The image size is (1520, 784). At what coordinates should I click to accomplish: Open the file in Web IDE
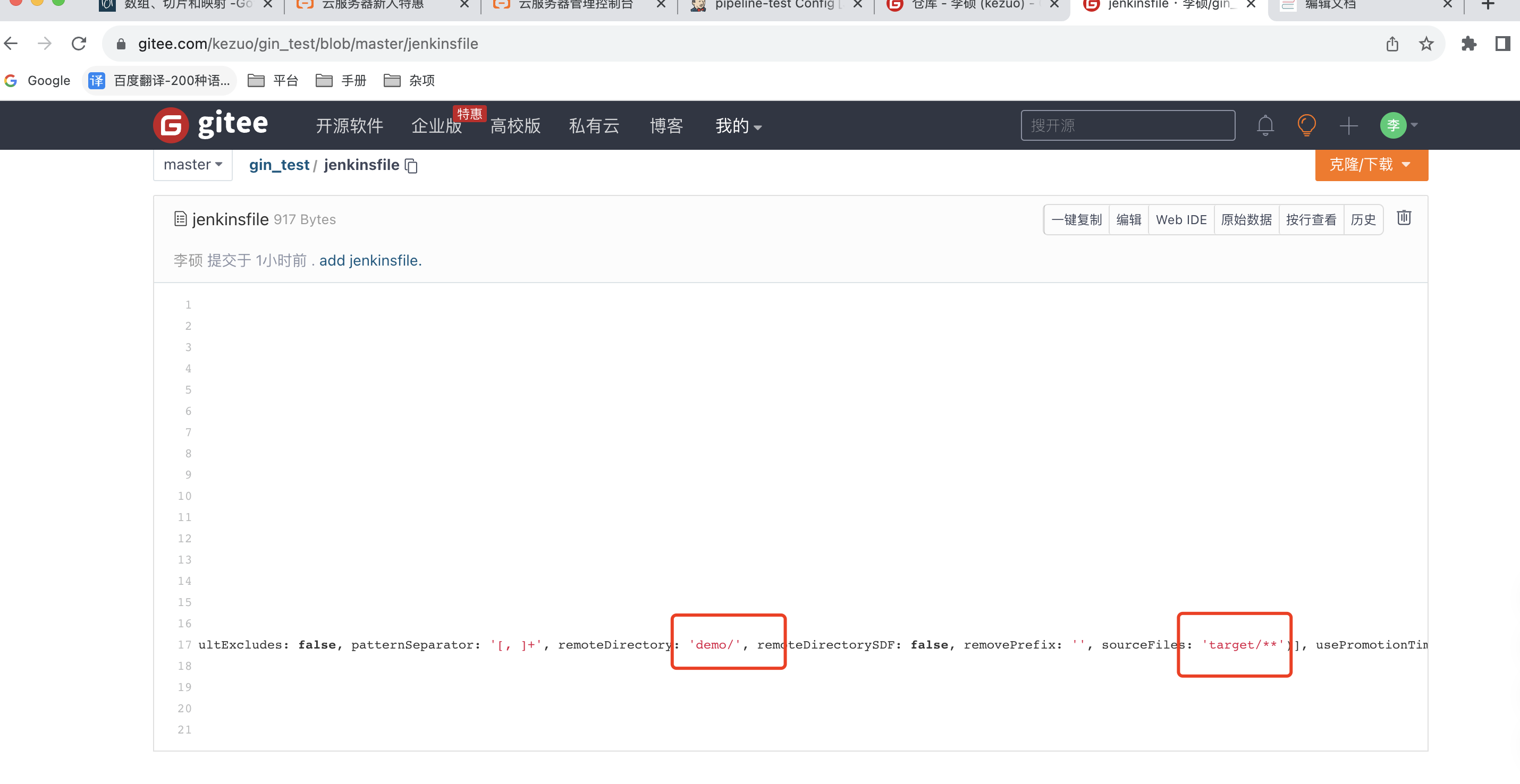[1181, 219]
